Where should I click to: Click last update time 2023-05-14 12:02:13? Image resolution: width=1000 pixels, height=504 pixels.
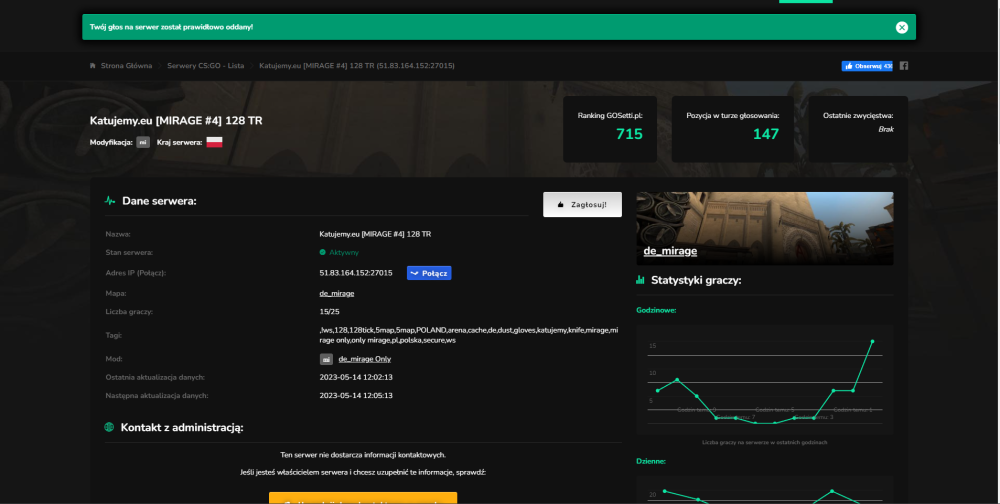[356, 377]
